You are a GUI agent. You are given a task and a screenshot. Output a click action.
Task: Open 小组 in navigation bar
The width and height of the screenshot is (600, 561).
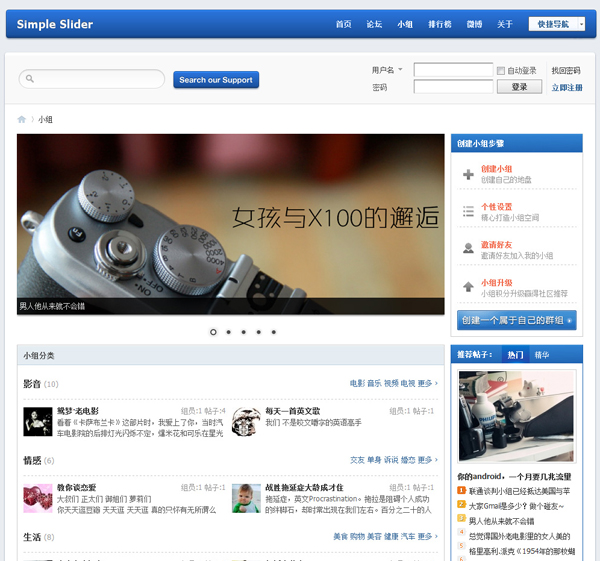point(404,24)
